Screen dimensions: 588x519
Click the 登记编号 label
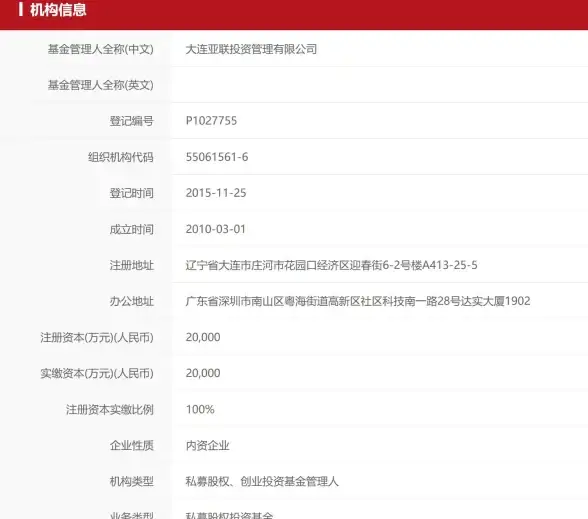[132, 121]
